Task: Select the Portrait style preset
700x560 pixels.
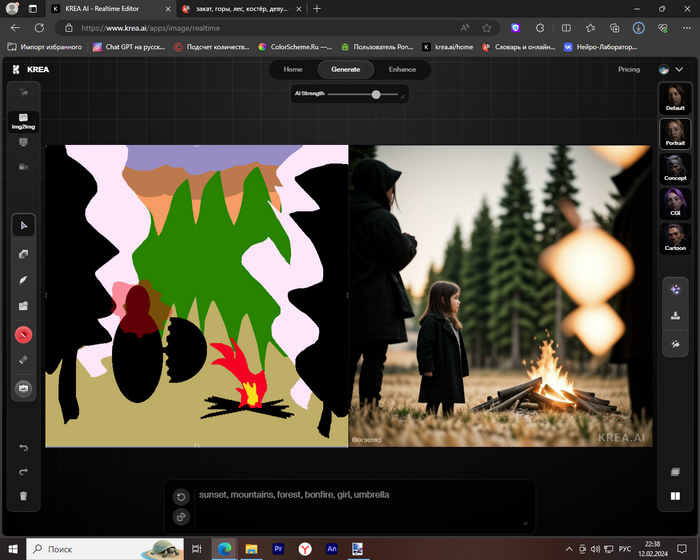Action: coord(676,132)
